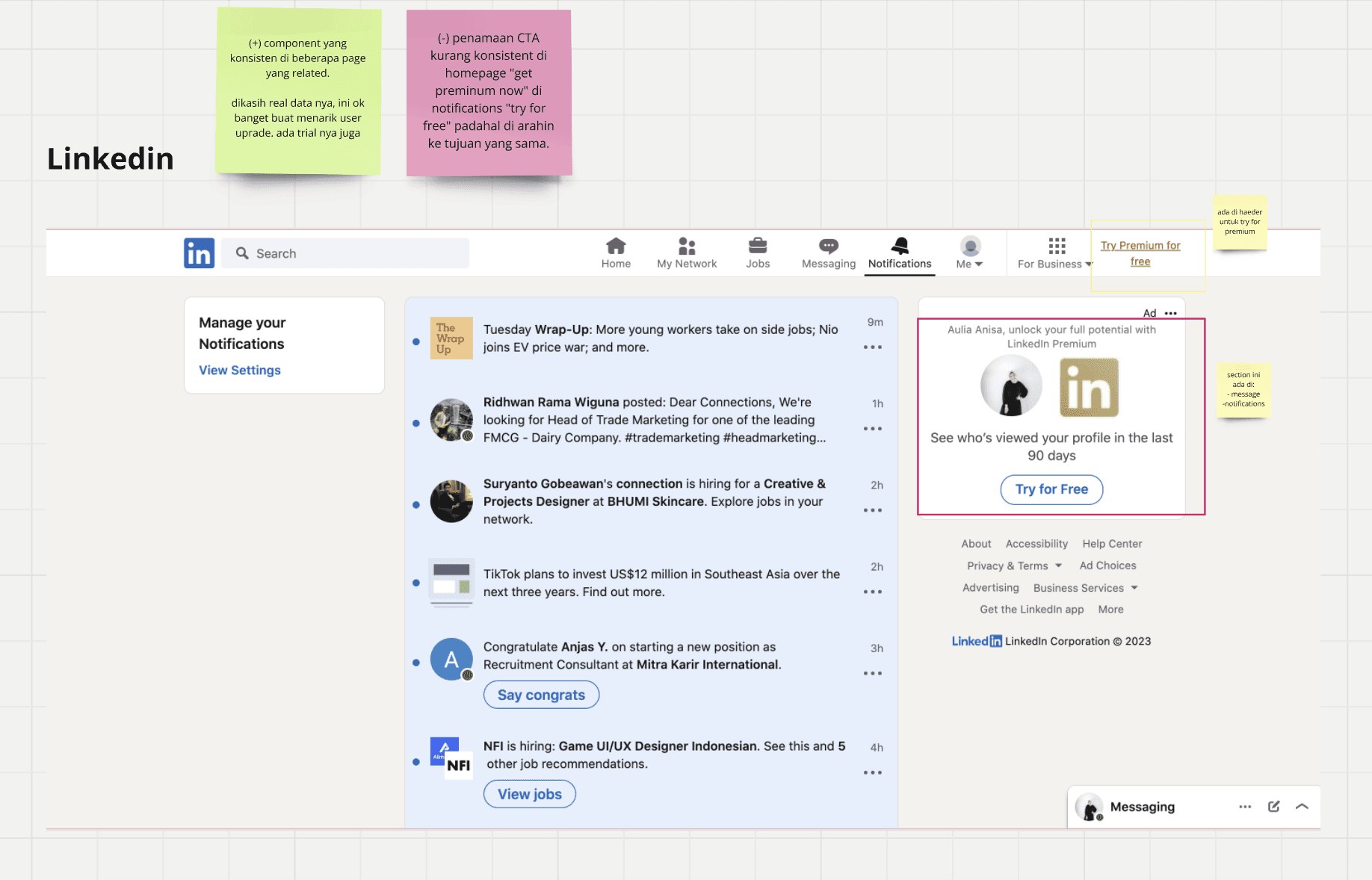1372x880 pixels.
Task: Go to My Network
Action: click(x=687, y=253)
